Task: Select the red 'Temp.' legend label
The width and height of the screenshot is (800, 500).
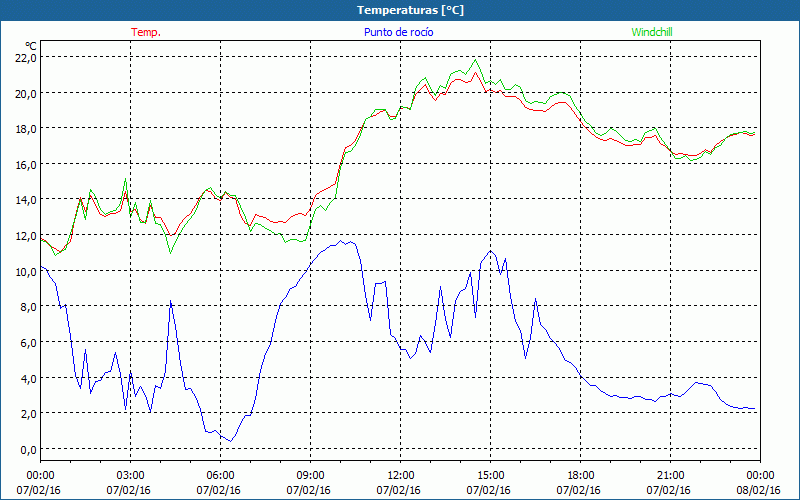Action: point(146,32)
